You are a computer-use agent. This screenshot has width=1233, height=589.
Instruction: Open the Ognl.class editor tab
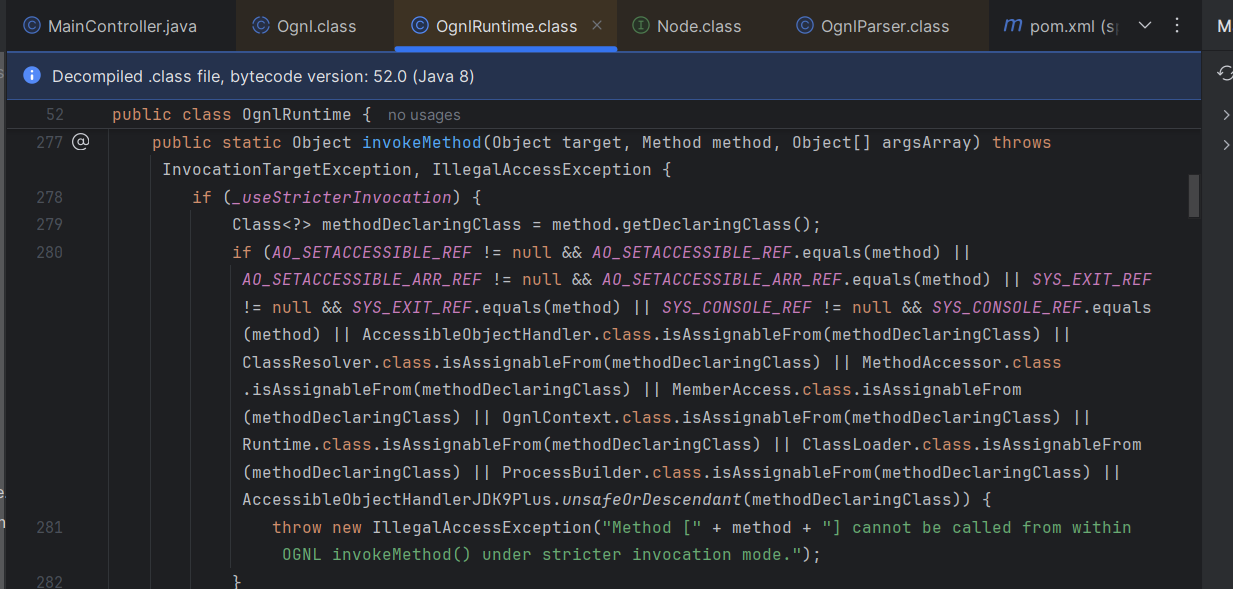304,26
